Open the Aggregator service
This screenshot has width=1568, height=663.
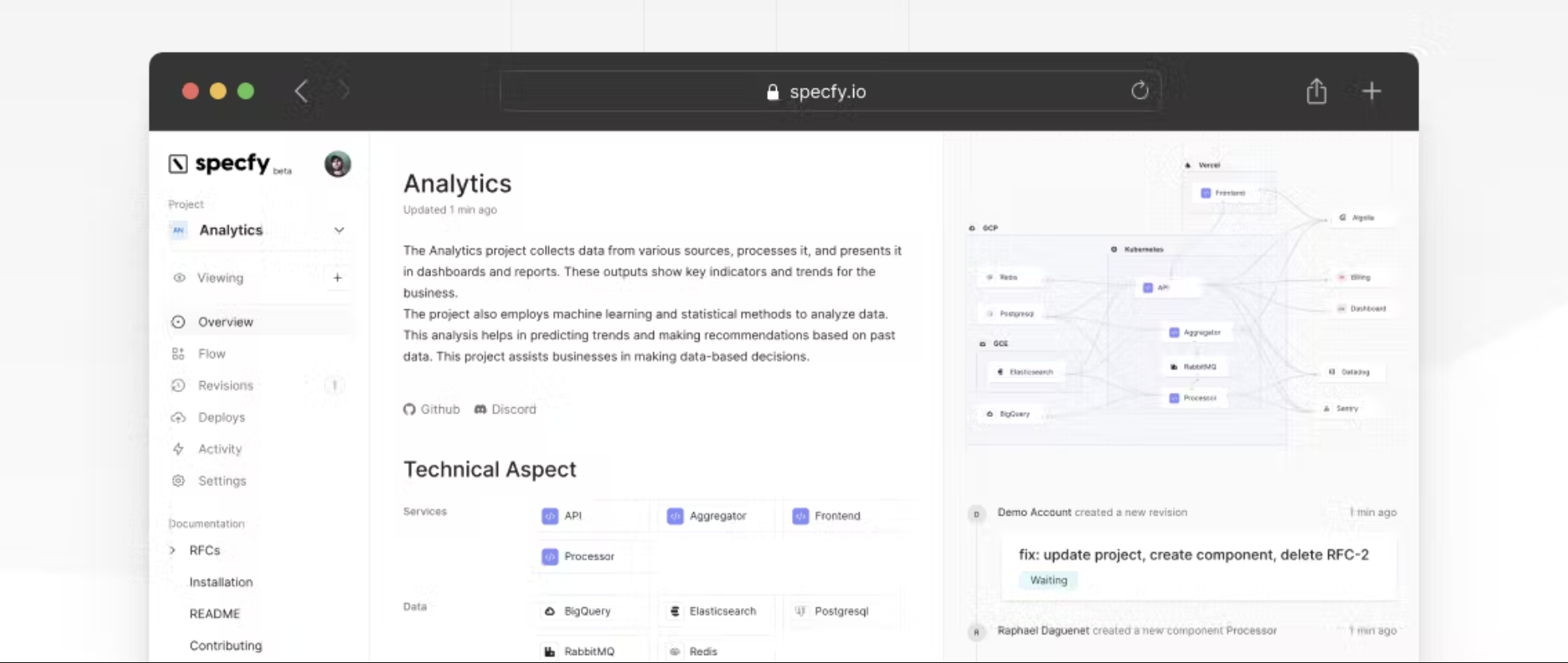[x=717, y=516]
